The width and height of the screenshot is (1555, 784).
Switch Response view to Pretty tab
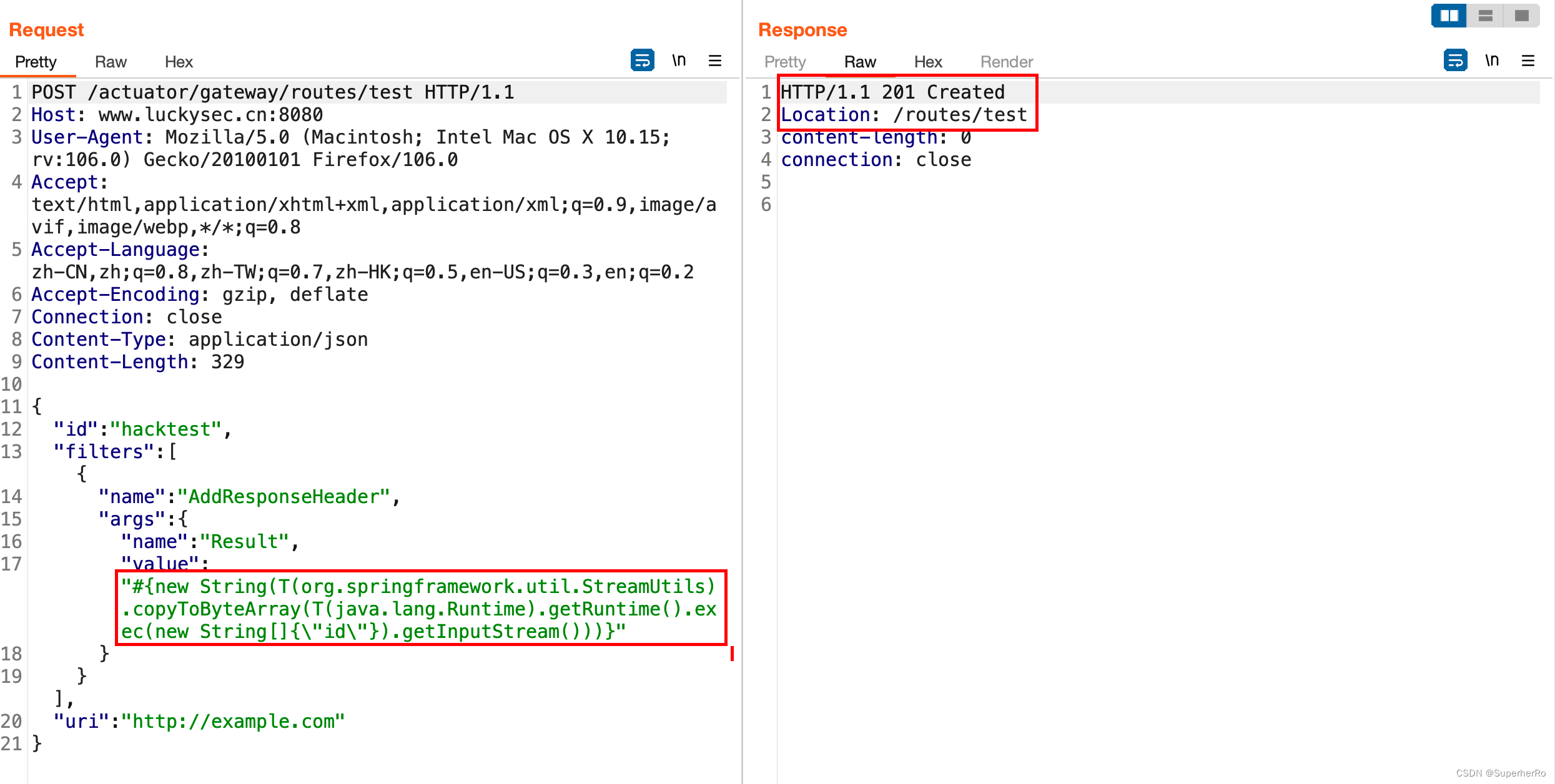[785, 62]
